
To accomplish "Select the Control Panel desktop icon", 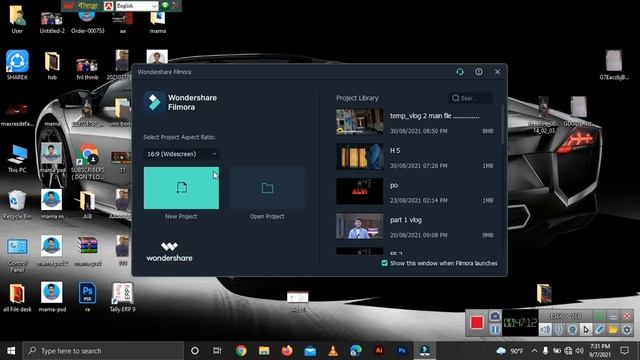I will (x=17, y=255).
